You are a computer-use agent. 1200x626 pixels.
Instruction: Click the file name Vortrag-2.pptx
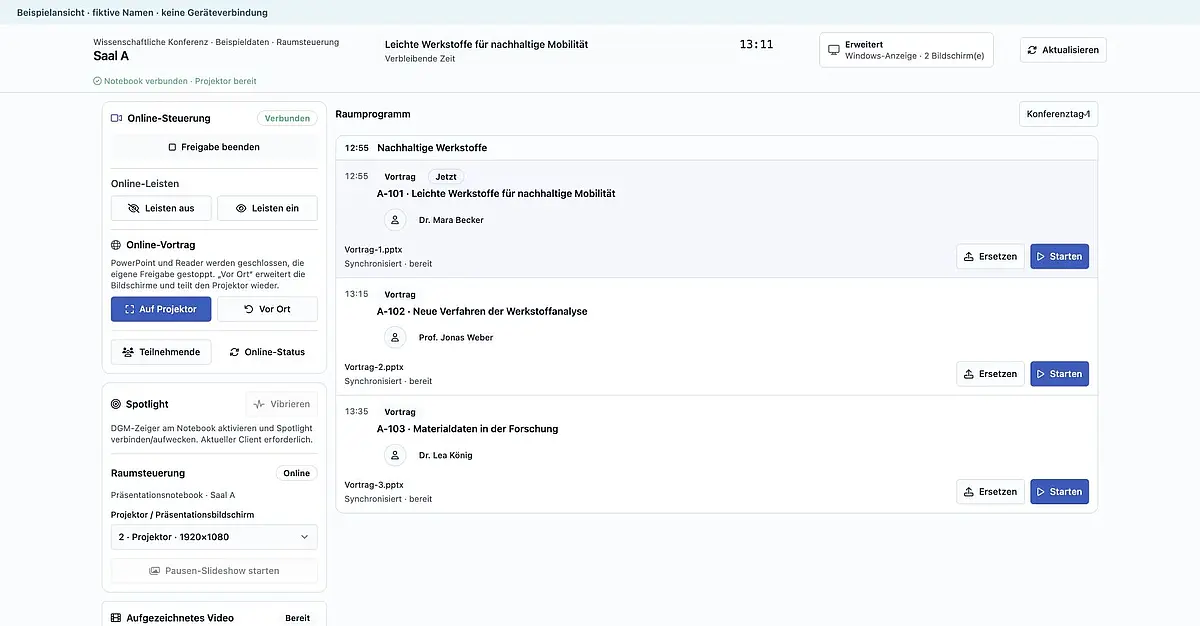374,367
